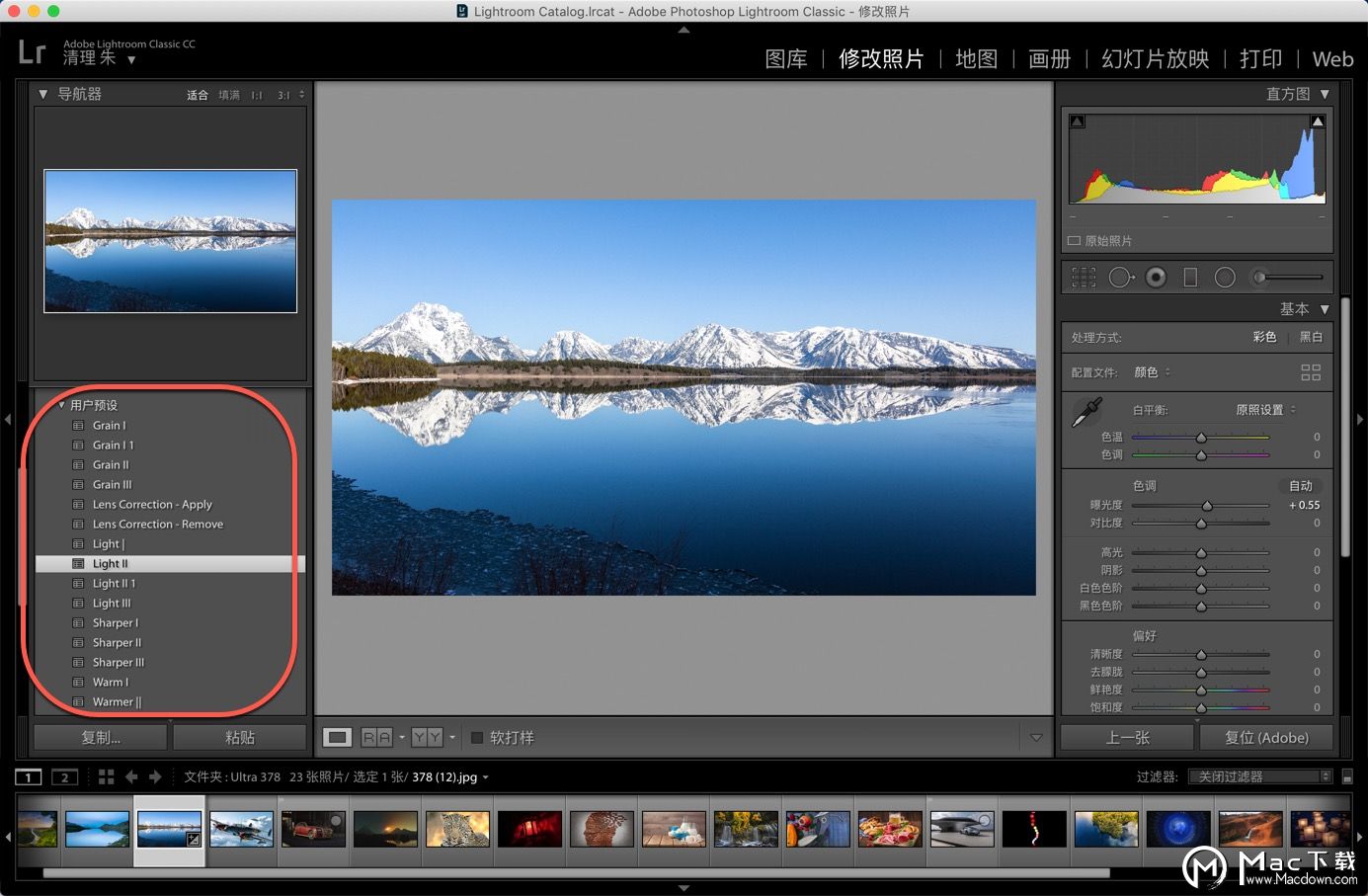Enable the 原始照片 checkbox
1368x896 pixels.
pyautogui.click(x=1074, y=241)
